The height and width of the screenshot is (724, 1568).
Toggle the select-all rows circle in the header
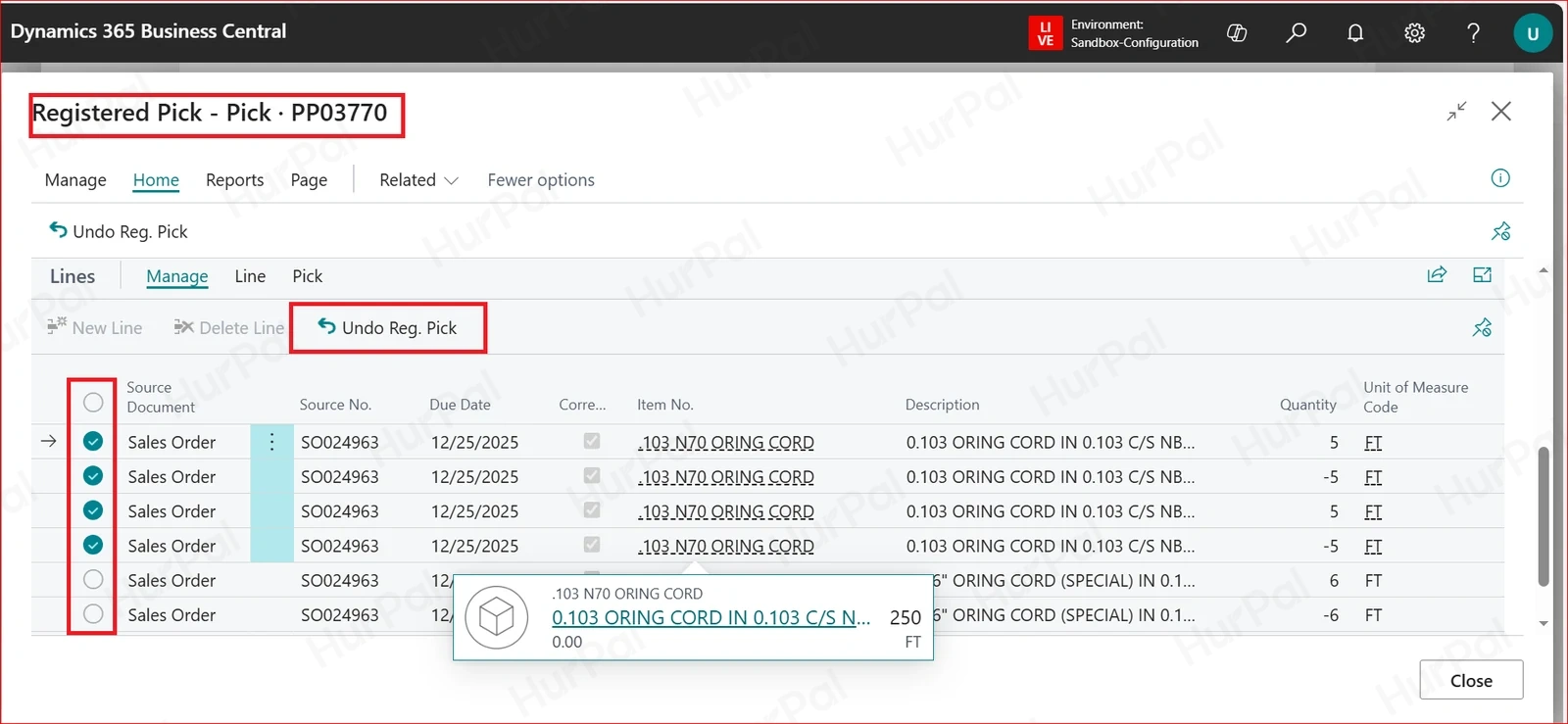click(93, 402)
